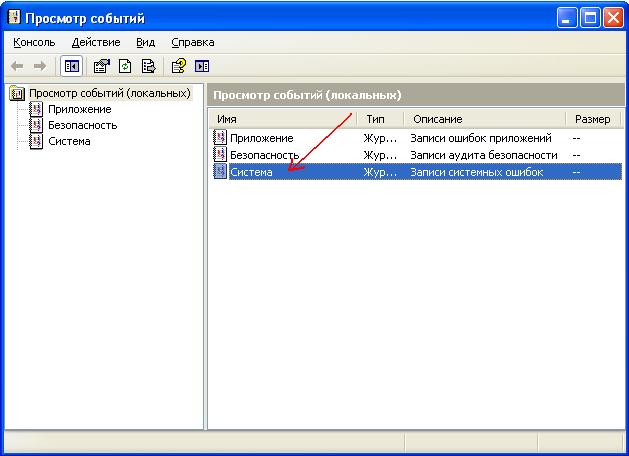
Task: Click the Система log icon in the list
Action: (x=220, y=172)
